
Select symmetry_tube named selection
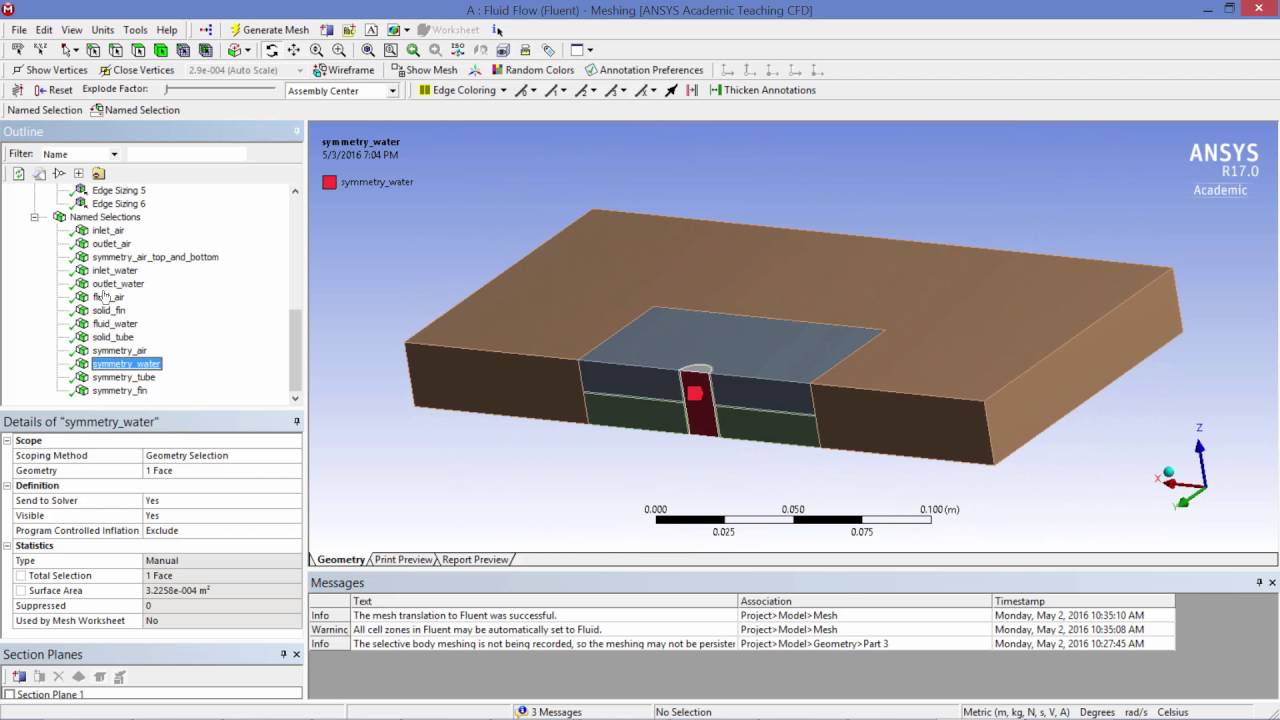123,377
